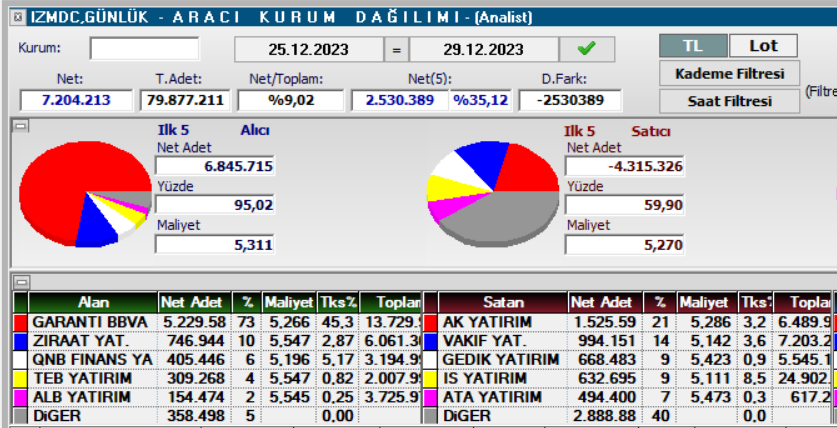The height and width of the screenshot is (428, 837).
Task: Click sellers Net Adet value -4.315.326
Action: [625, 166]
